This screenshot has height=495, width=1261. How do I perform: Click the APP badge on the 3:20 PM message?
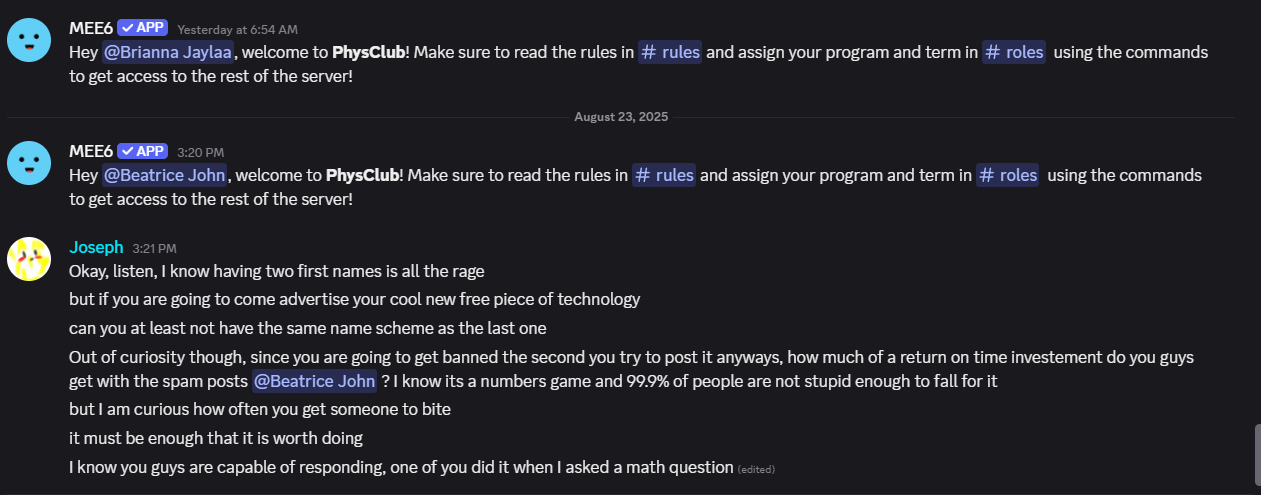point(142,151)
